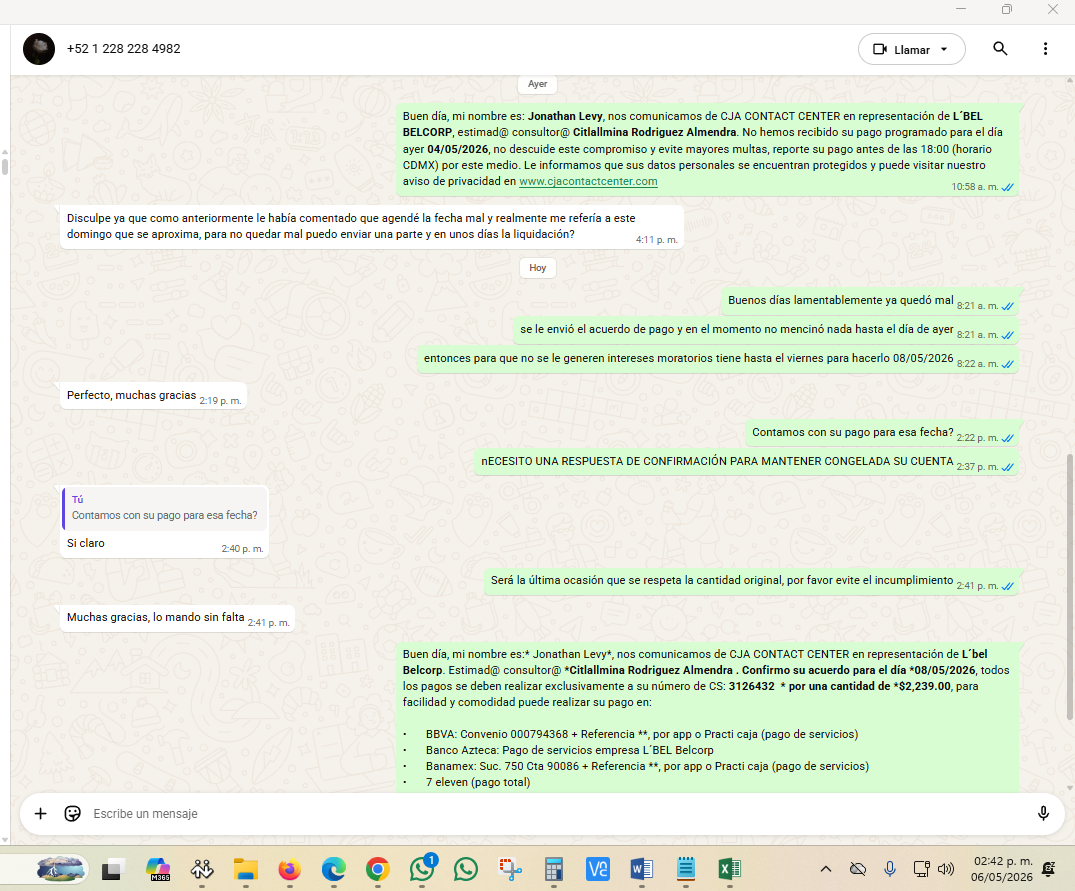Open the white squiggle app left of File Explorer
Image resolution: width=1075 pixels, height=891 pixels.
(x=202, y=870)
